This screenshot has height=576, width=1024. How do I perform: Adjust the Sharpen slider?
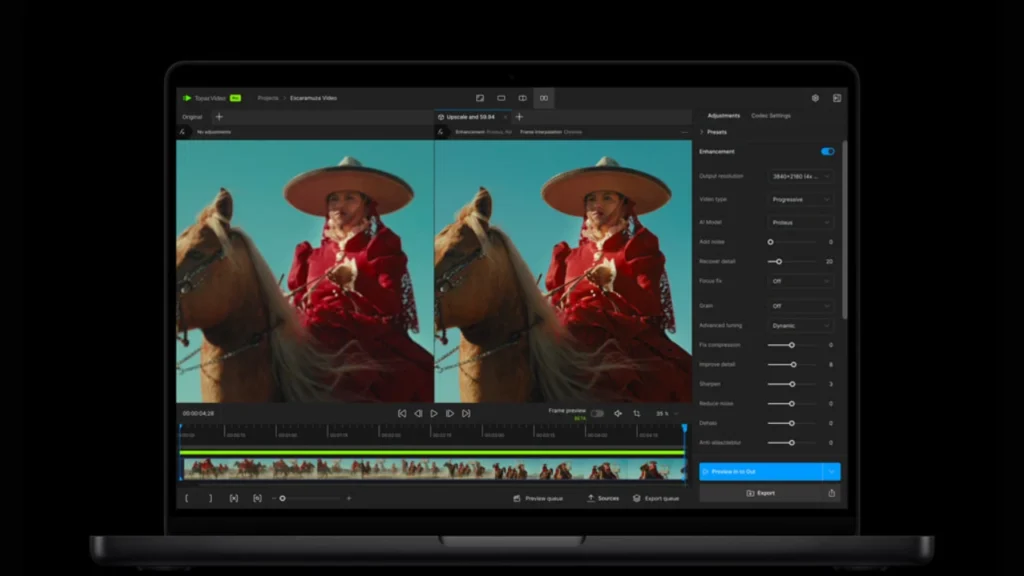pyautogui.click(x=790, y=383)
